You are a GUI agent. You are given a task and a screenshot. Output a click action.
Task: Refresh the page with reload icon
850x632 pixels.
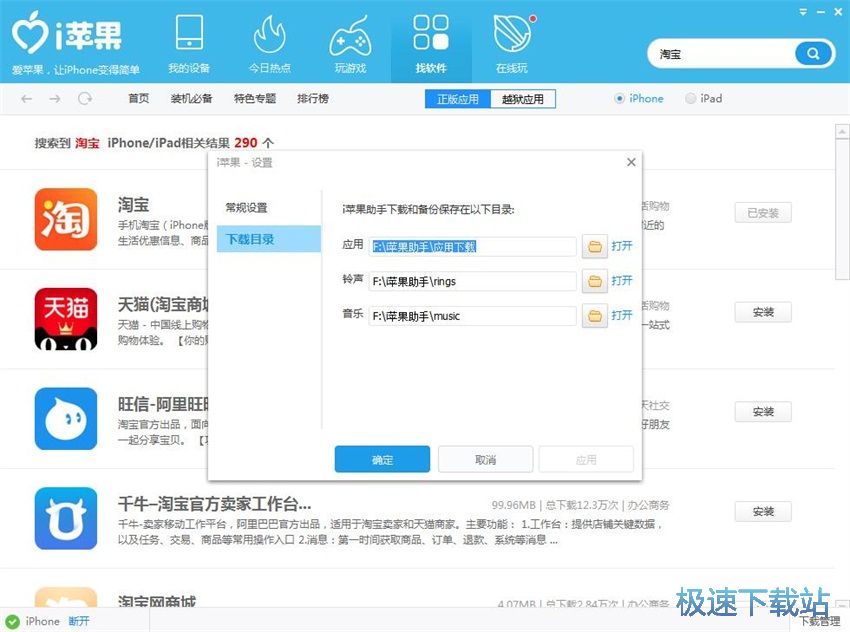pos(85,99)
